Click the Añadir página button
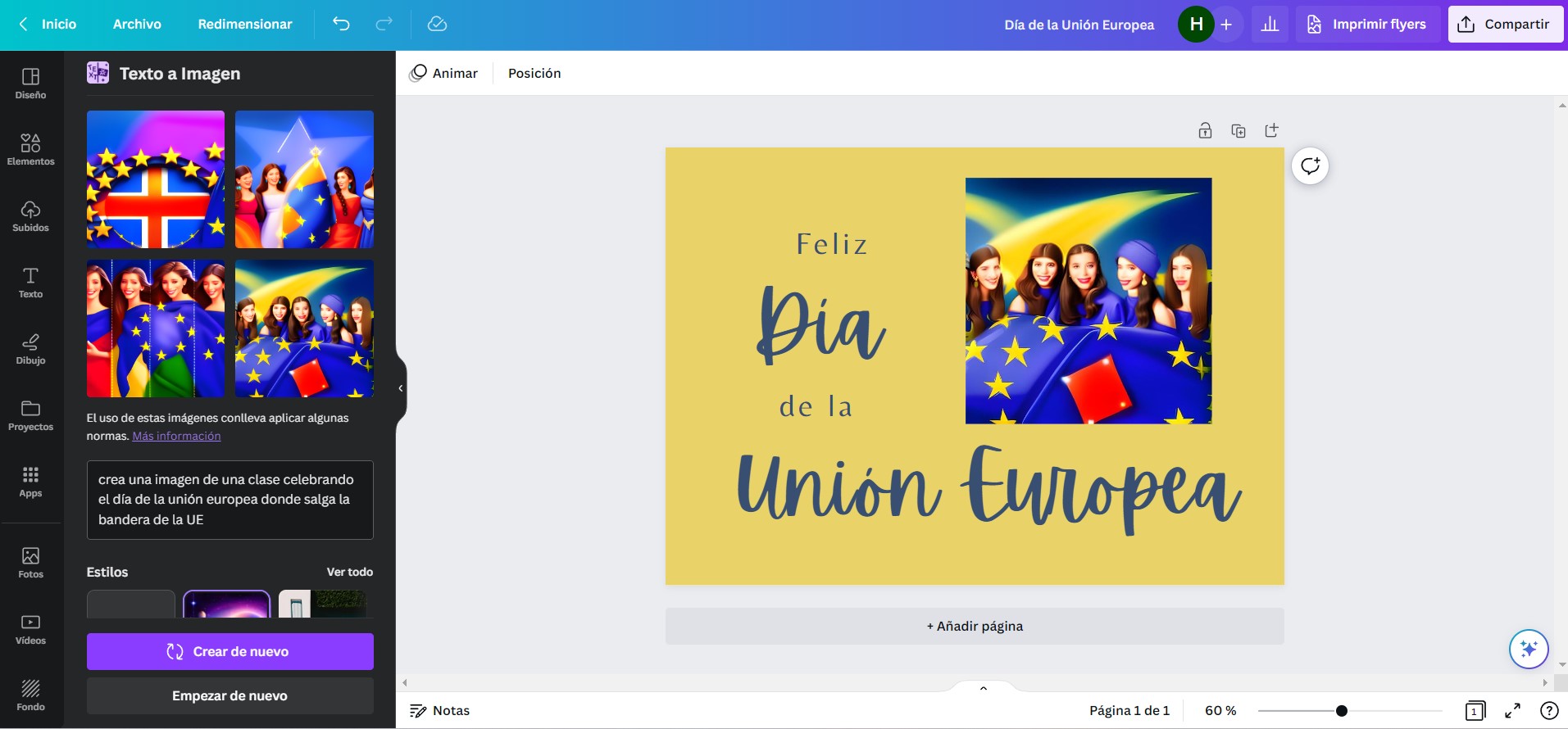1568x729 pixels. tap(975, 626)
